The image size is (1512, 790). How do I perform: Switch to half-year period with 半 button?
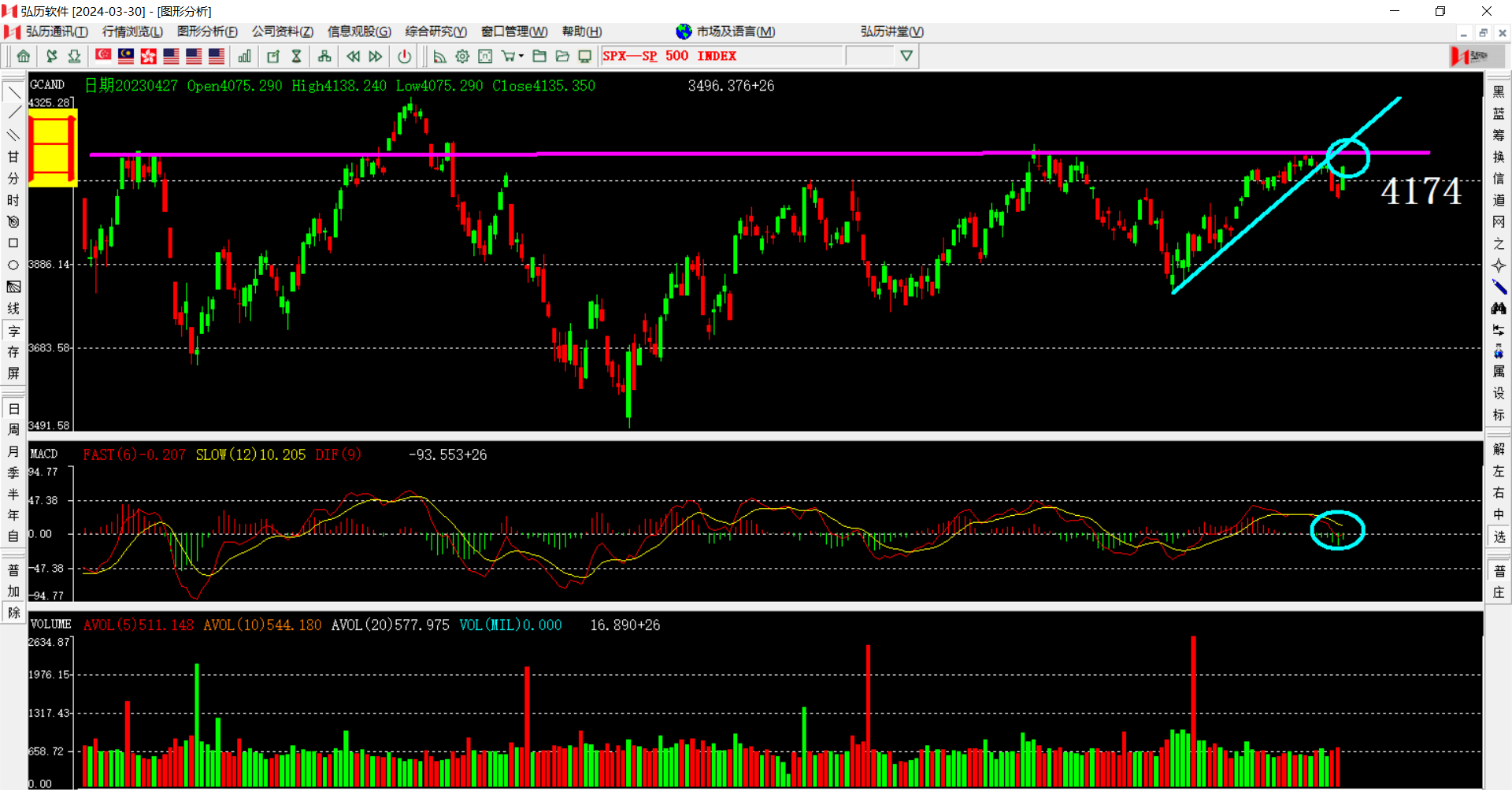point(13,494)
